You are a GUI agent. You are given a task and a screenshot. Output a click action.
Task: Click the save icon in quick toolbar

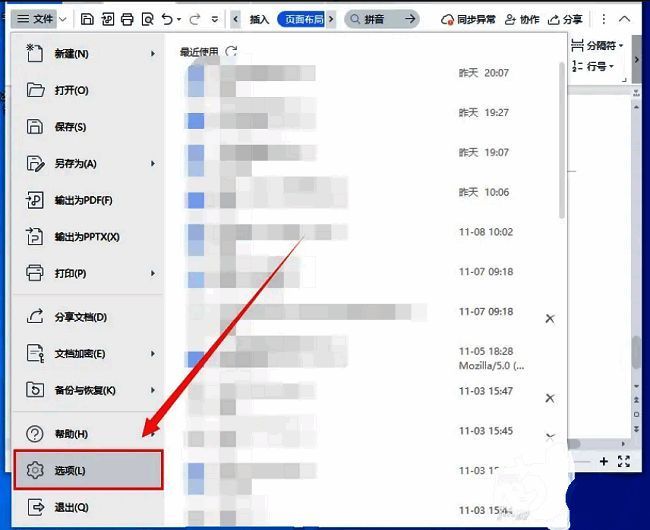tap(87, 19)
